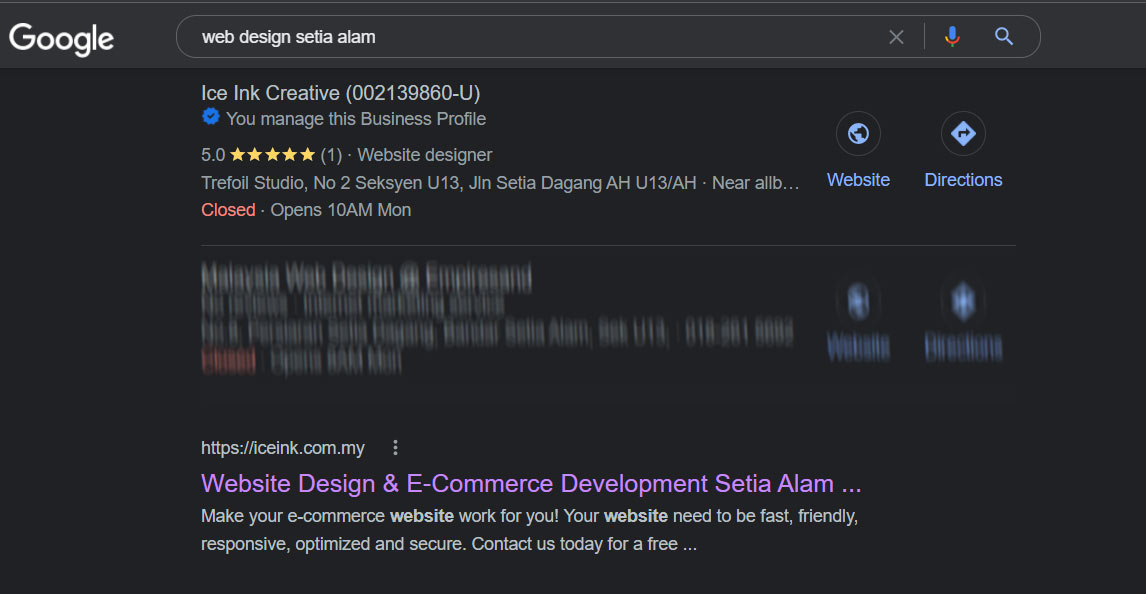Open the Ice Ink Creative business listing title
This screenshot has width=1146, height=594.
(340, 93)
